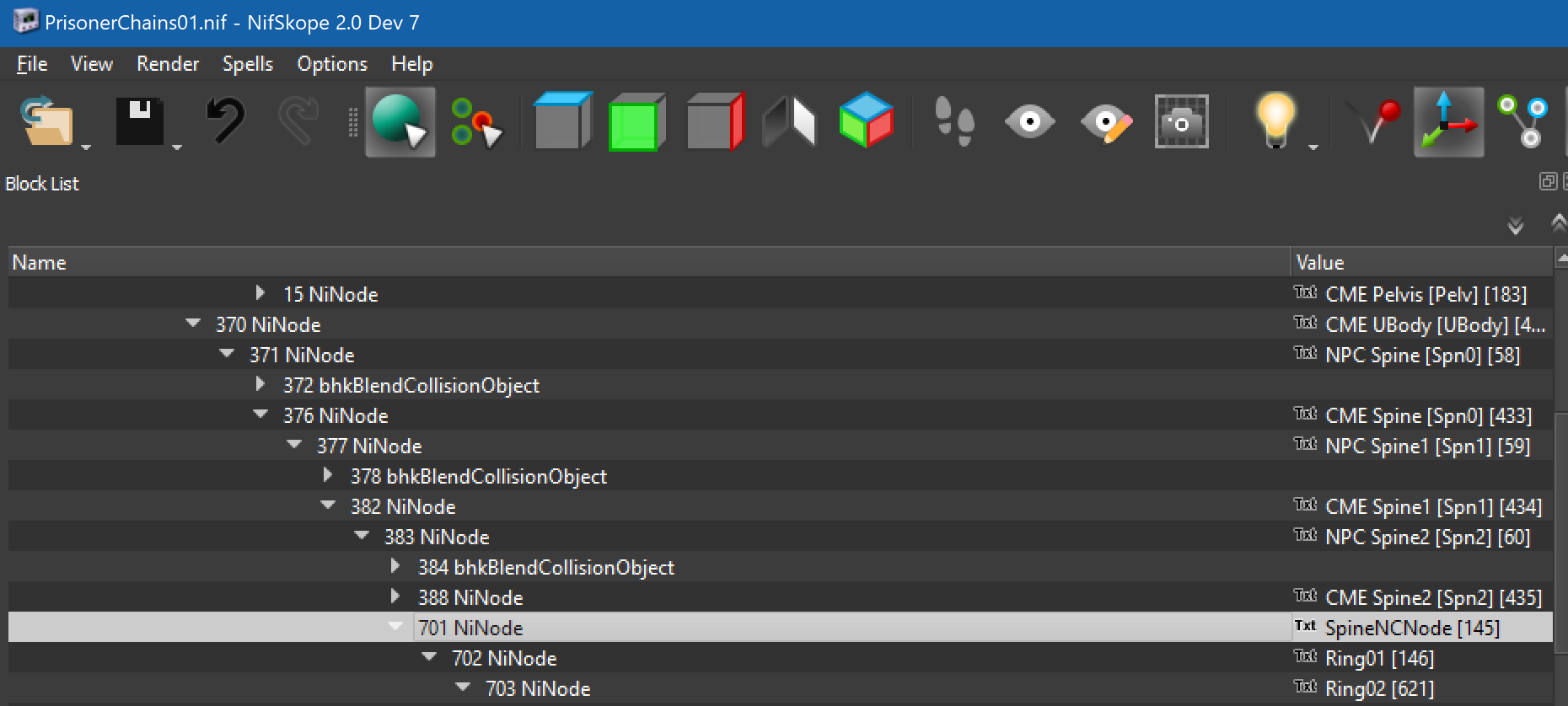Toggle Show Hidden eye icon
The height and width of the screenshot is (706, 1568).
(x=1029, y=121)
